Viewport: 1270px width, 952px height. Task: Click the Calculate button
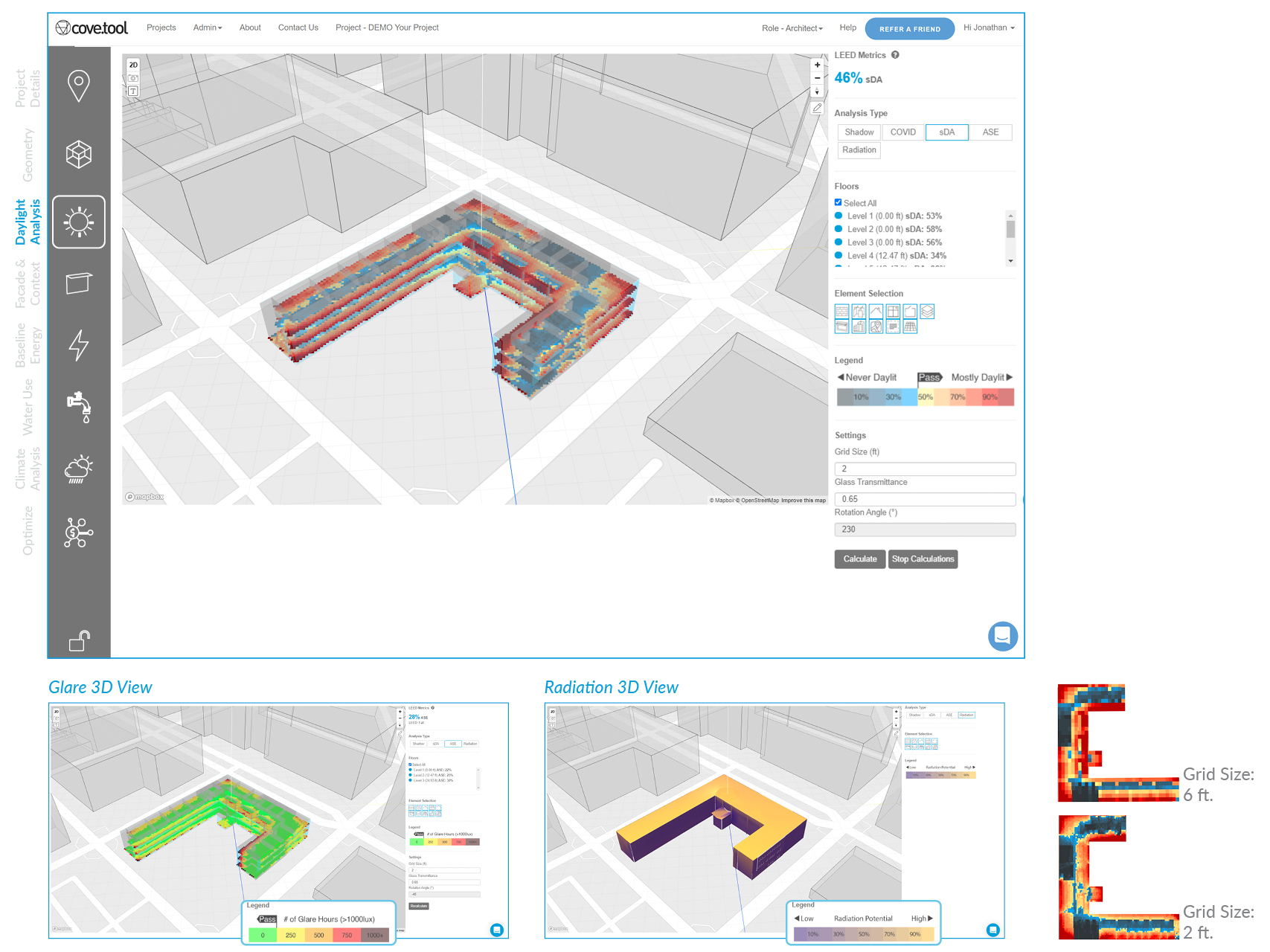(859, 559)
